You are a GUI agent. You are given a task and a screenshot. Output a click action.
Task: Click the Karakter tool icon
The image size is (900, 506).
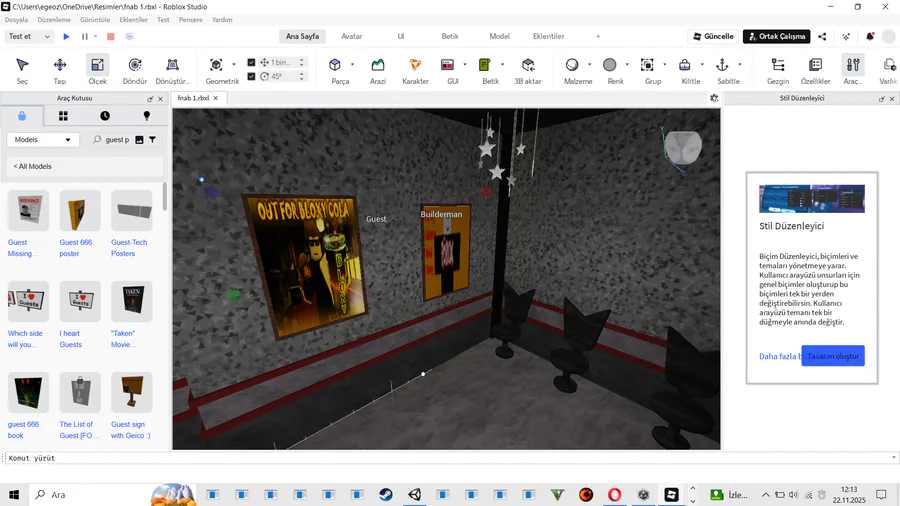[x=416, y=65]
